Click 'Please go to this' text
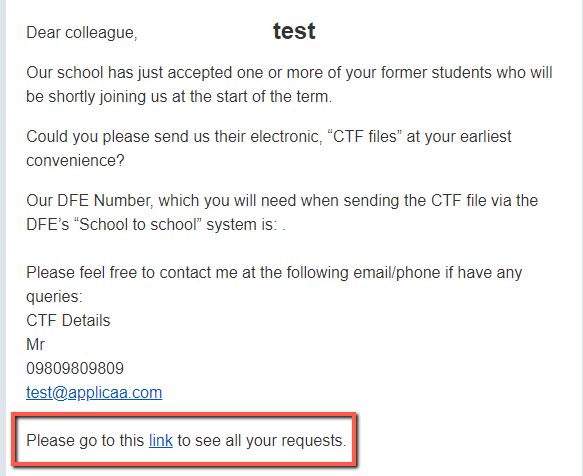The height and width of the screenshot is (476, 583). (85, 441)
